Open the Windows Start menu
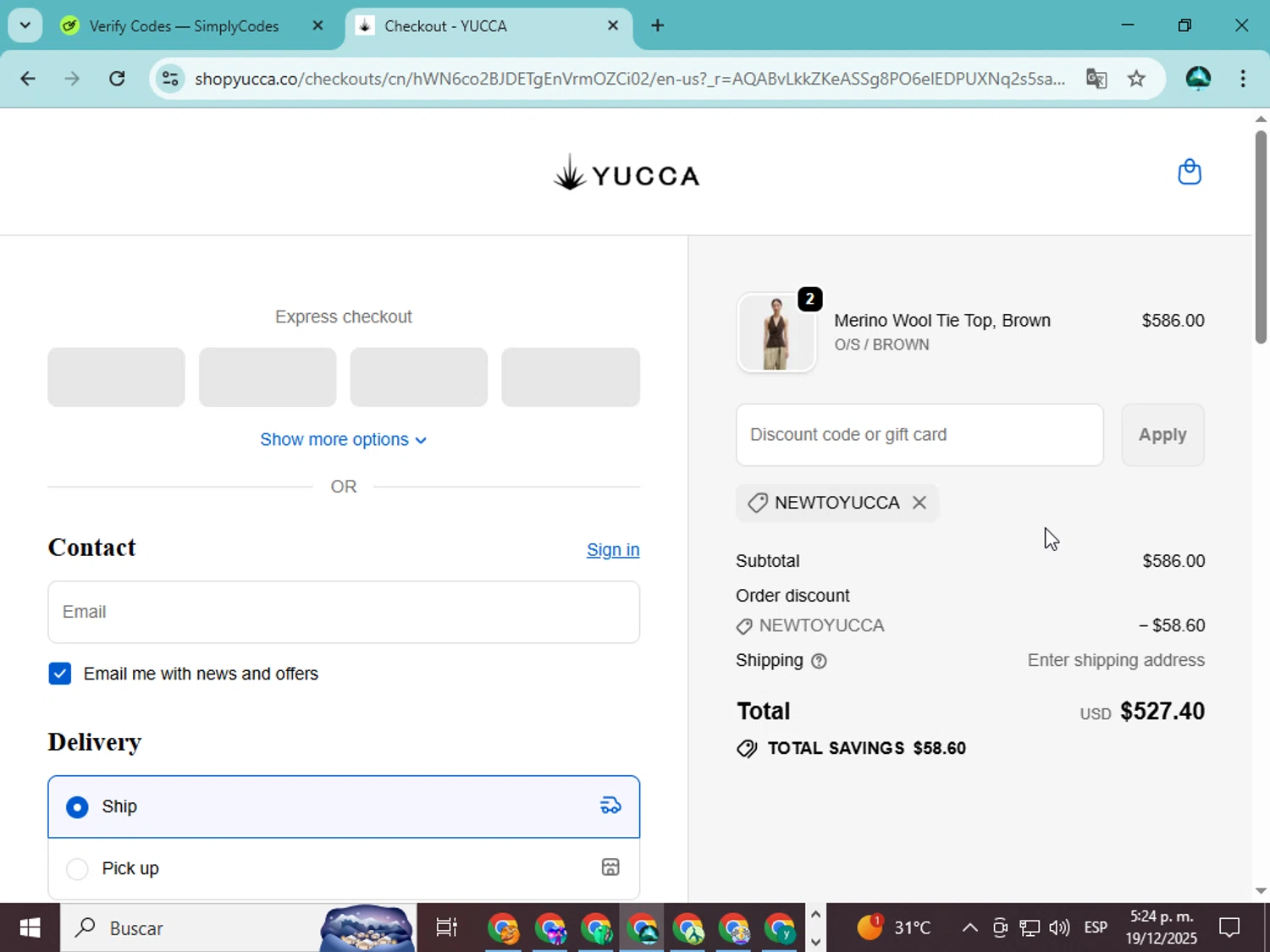The width and height of the screenshot is (1270, 952). [30, 928]
